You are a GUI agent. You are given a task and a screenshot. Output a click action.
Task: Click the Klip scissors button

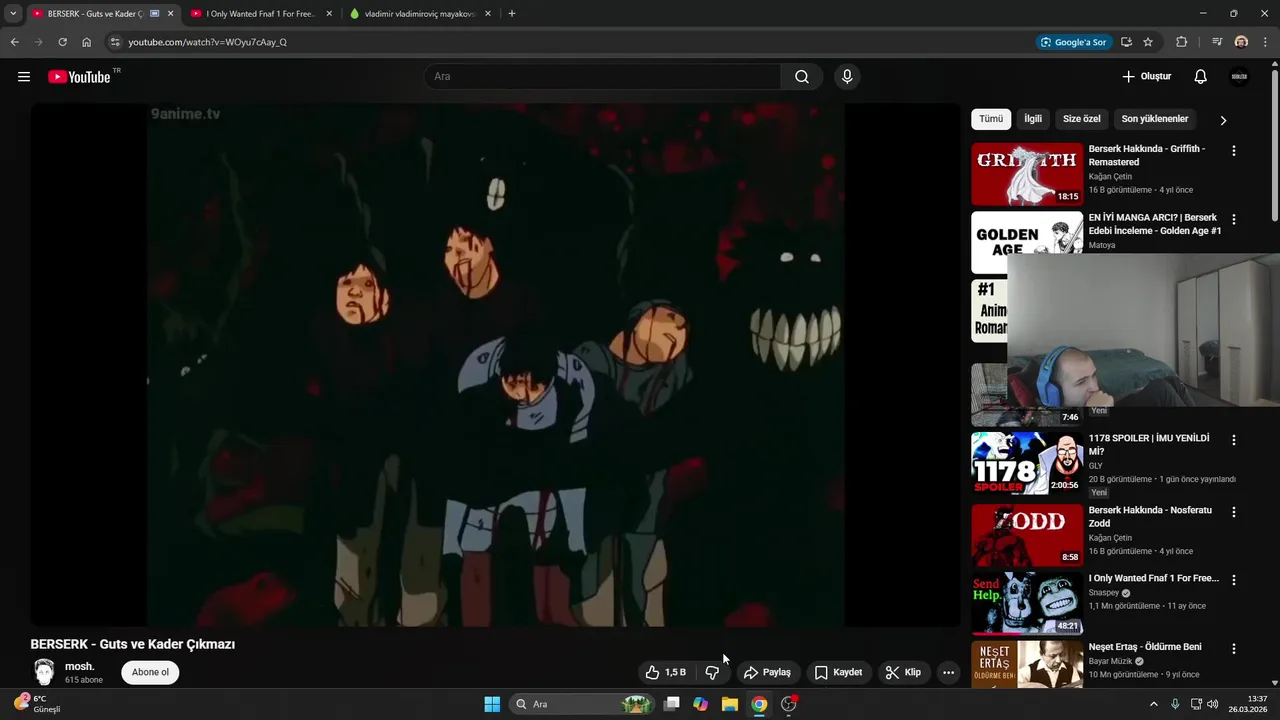(903, 672)
